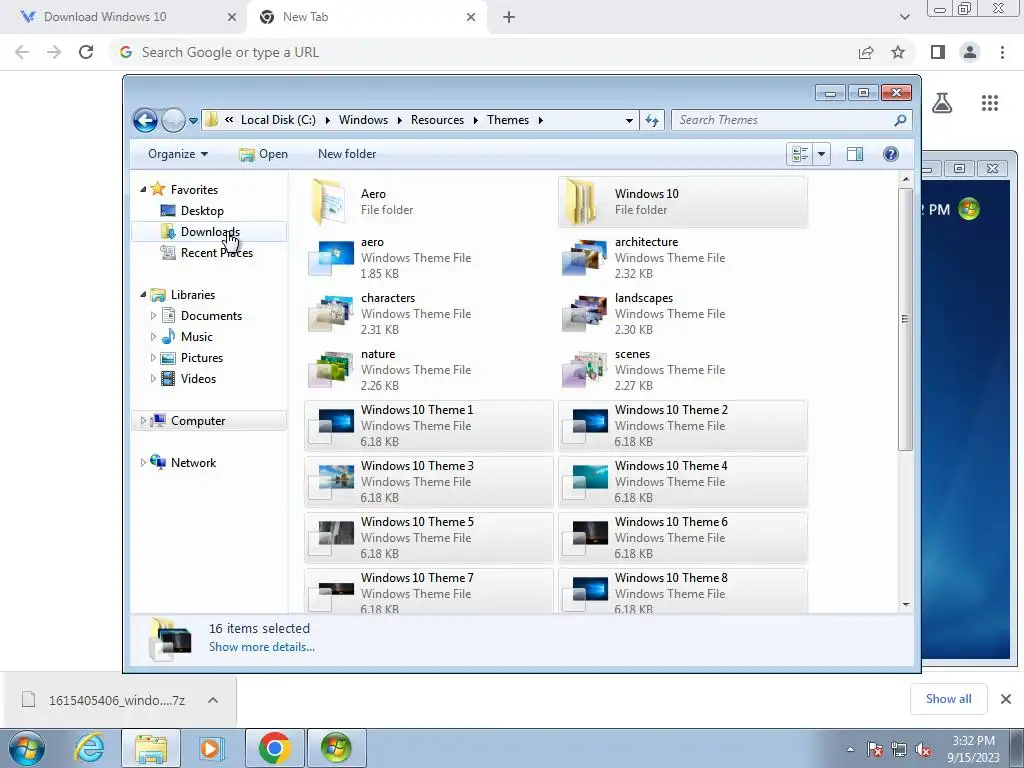Expand the Videos library

pyautogui.click(x=153, y=379)
